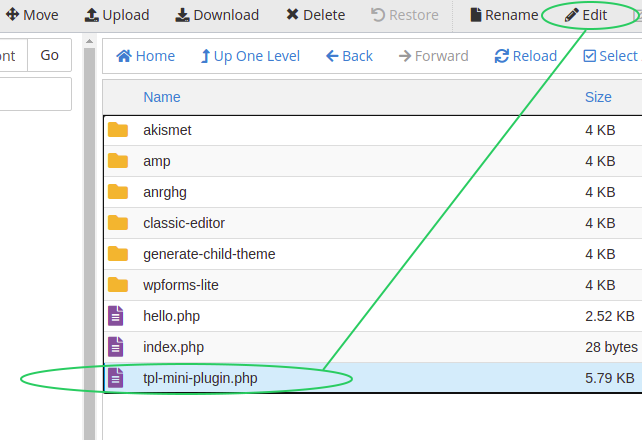Click the Upload toolbar icon

click(91, 15)
